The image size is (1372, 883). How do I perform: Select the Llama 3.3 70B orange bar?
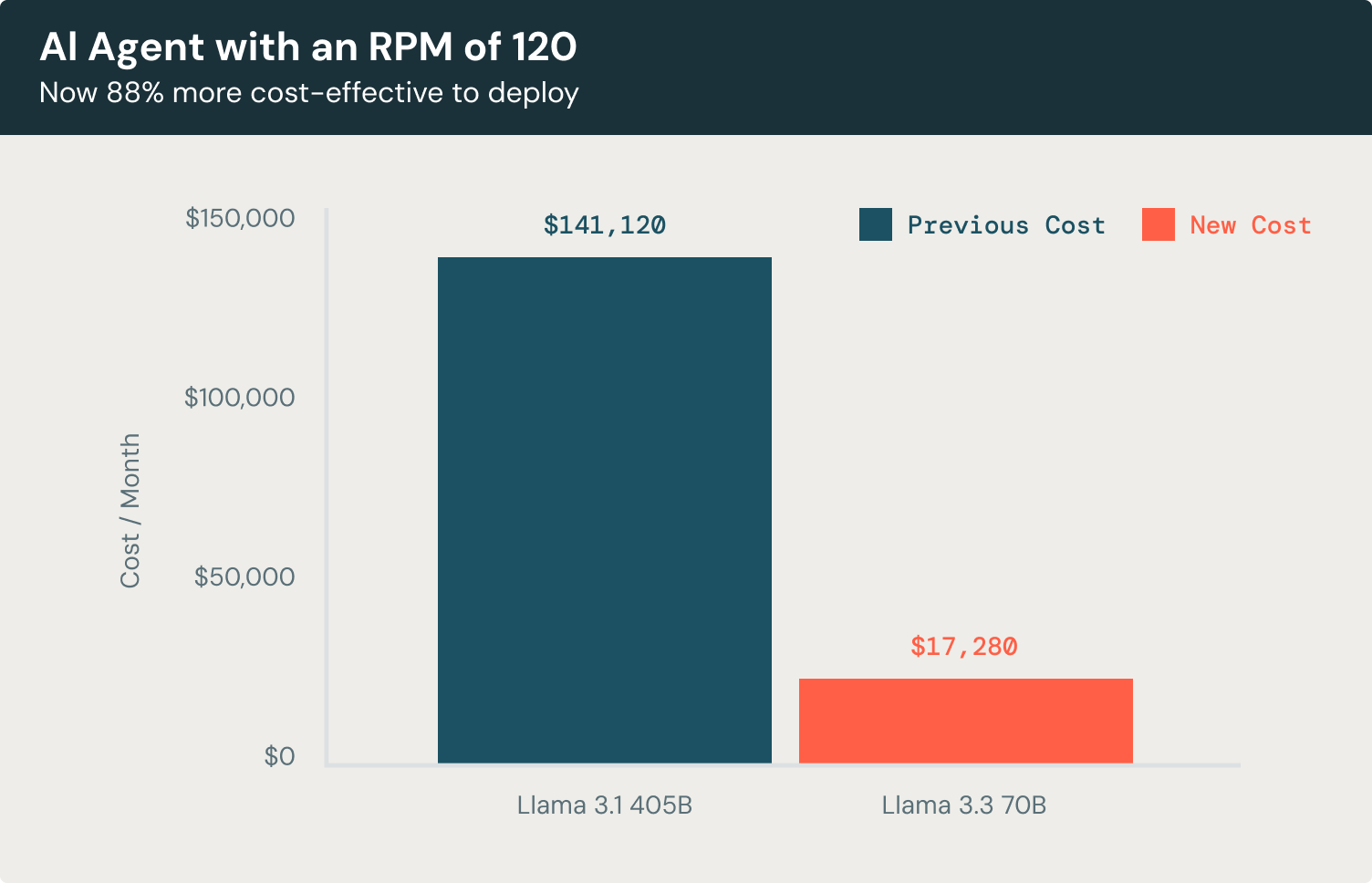coord(966,721)
